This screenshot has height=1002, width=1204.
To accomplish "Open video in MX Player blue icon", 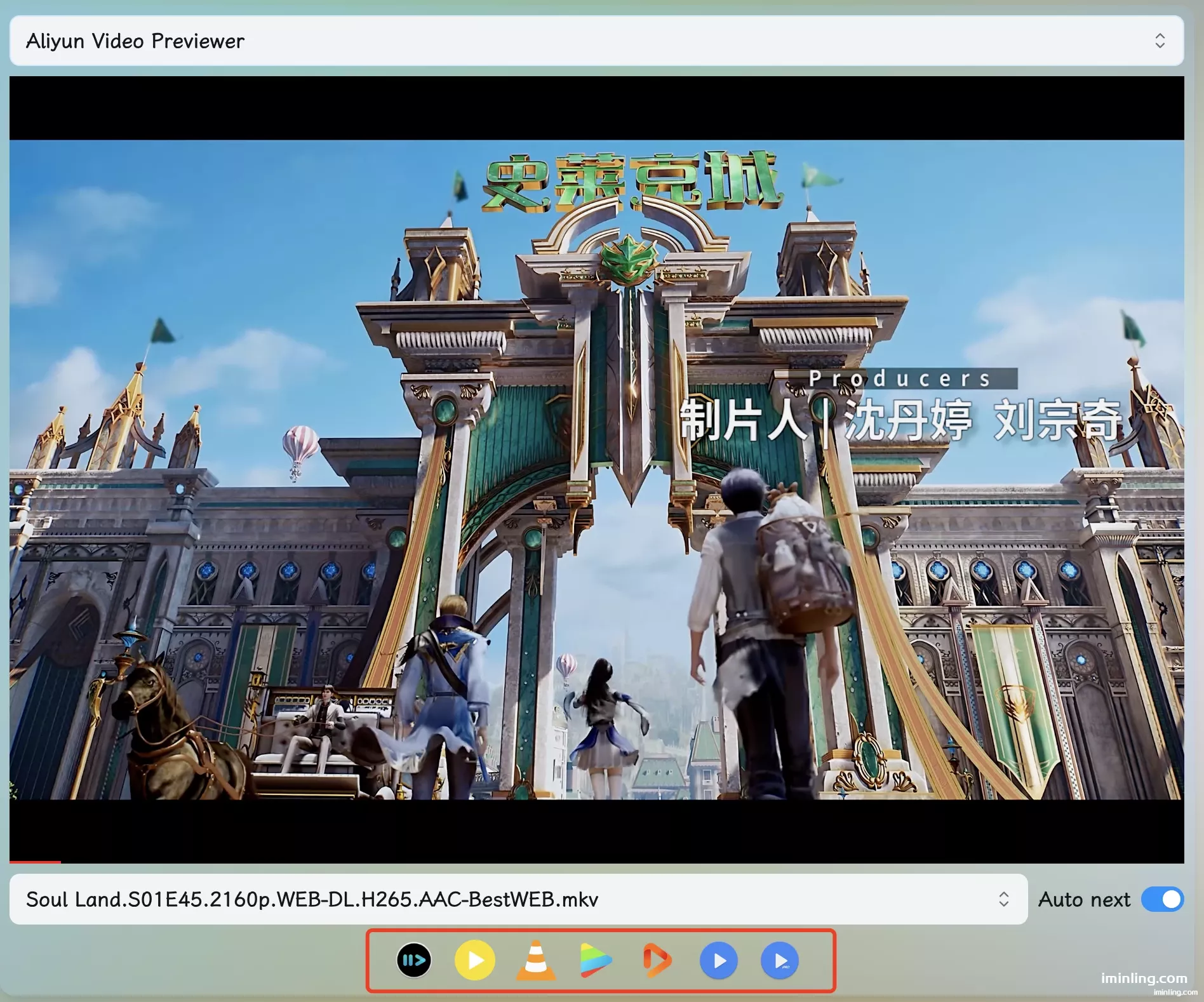I will [719, 960].
